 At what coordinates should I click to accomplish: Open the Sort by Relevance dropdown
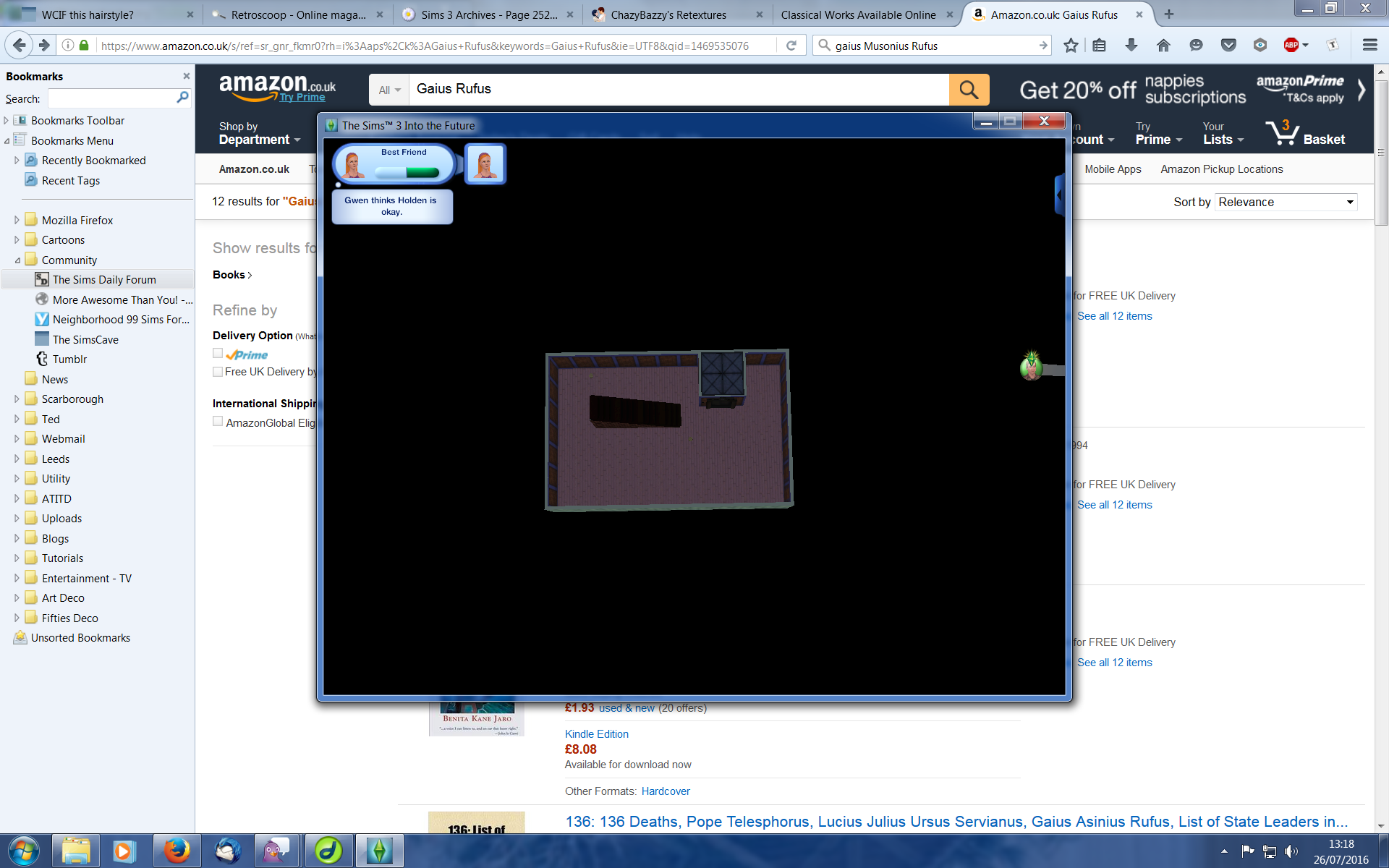pos(1286,202)
